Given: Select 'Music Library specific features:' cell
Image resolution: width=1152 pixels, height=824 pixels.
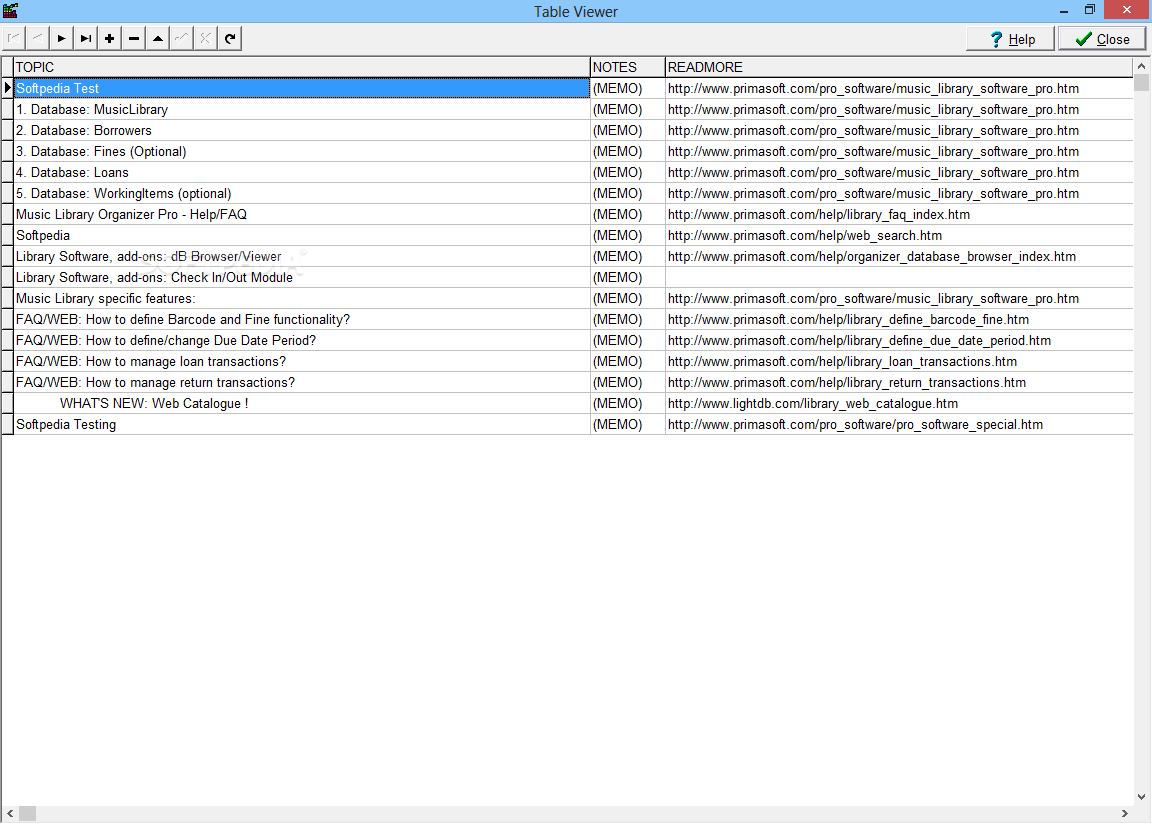Looking at the screenshot, I should (x=302, y=298).
